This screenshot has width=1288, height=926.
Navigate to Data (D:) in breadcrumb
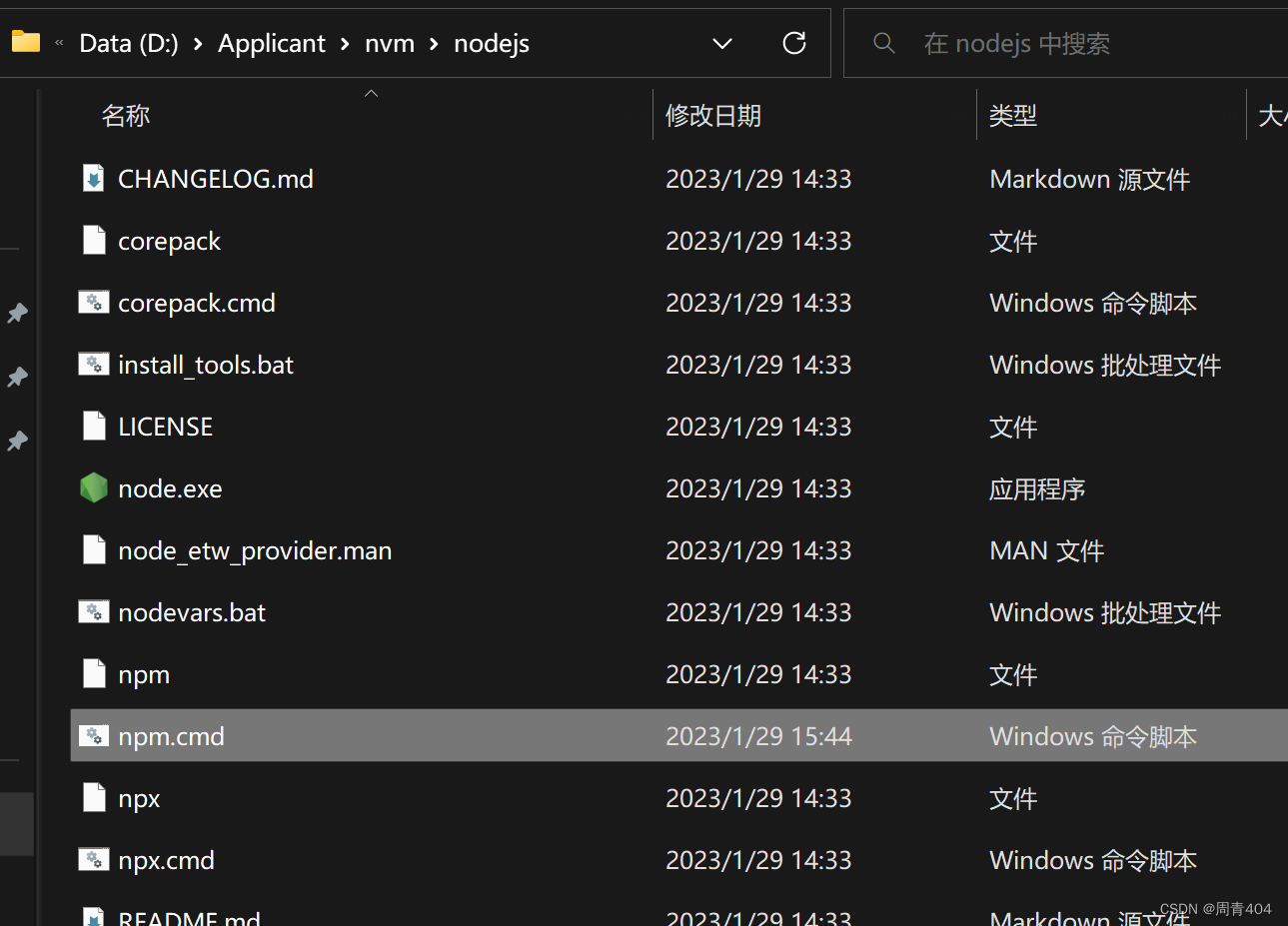(129, 44)
